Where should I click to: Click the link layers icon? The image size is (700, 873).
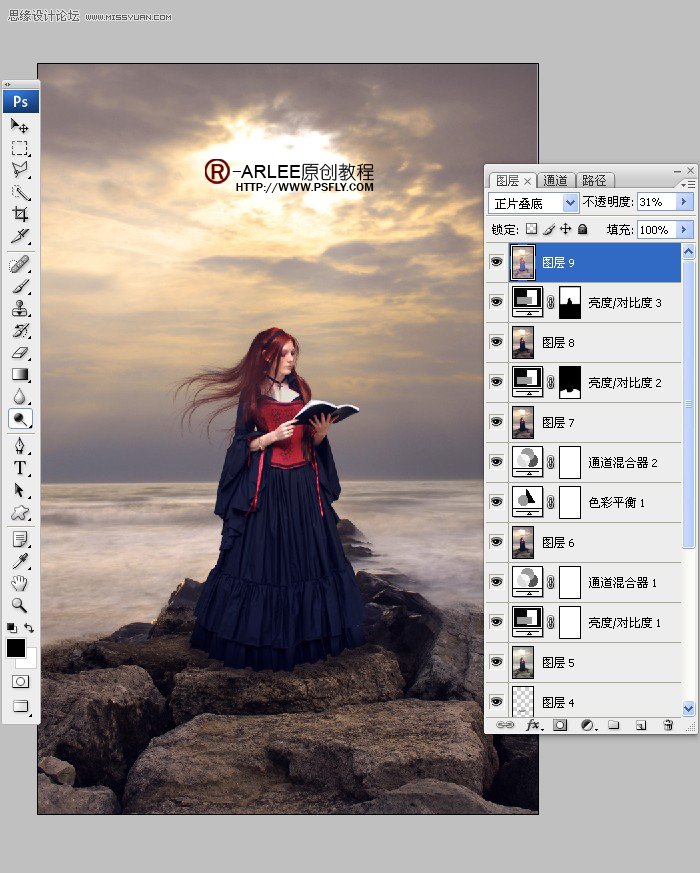(x=505, y=725)
